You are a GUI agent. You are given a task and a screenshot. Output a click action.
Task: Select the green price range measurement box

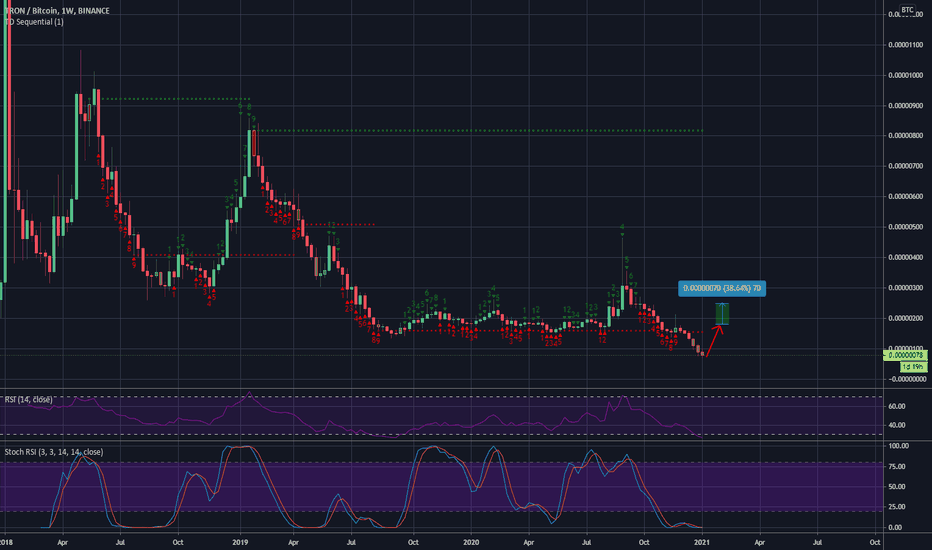722,314
